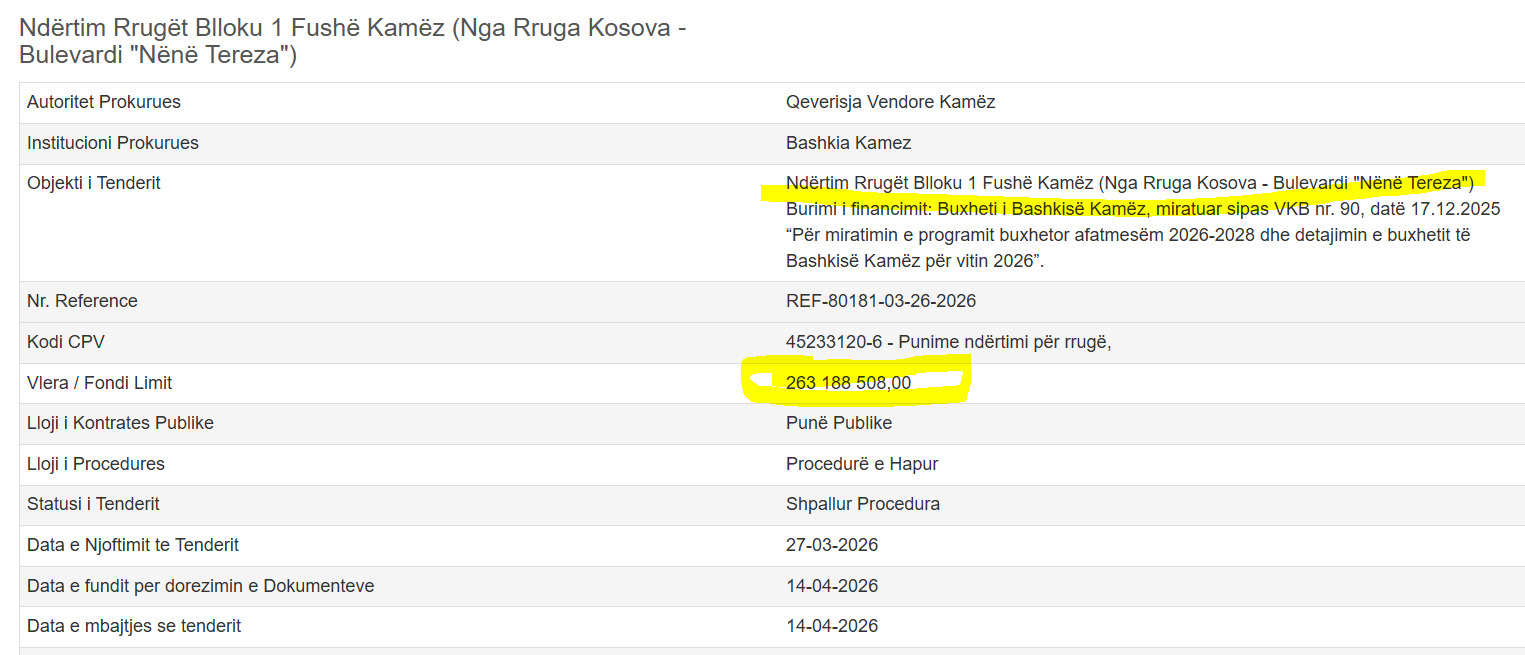
Task: Click the 'Burimi i financimit' text line
Action: pos(1143,210)
